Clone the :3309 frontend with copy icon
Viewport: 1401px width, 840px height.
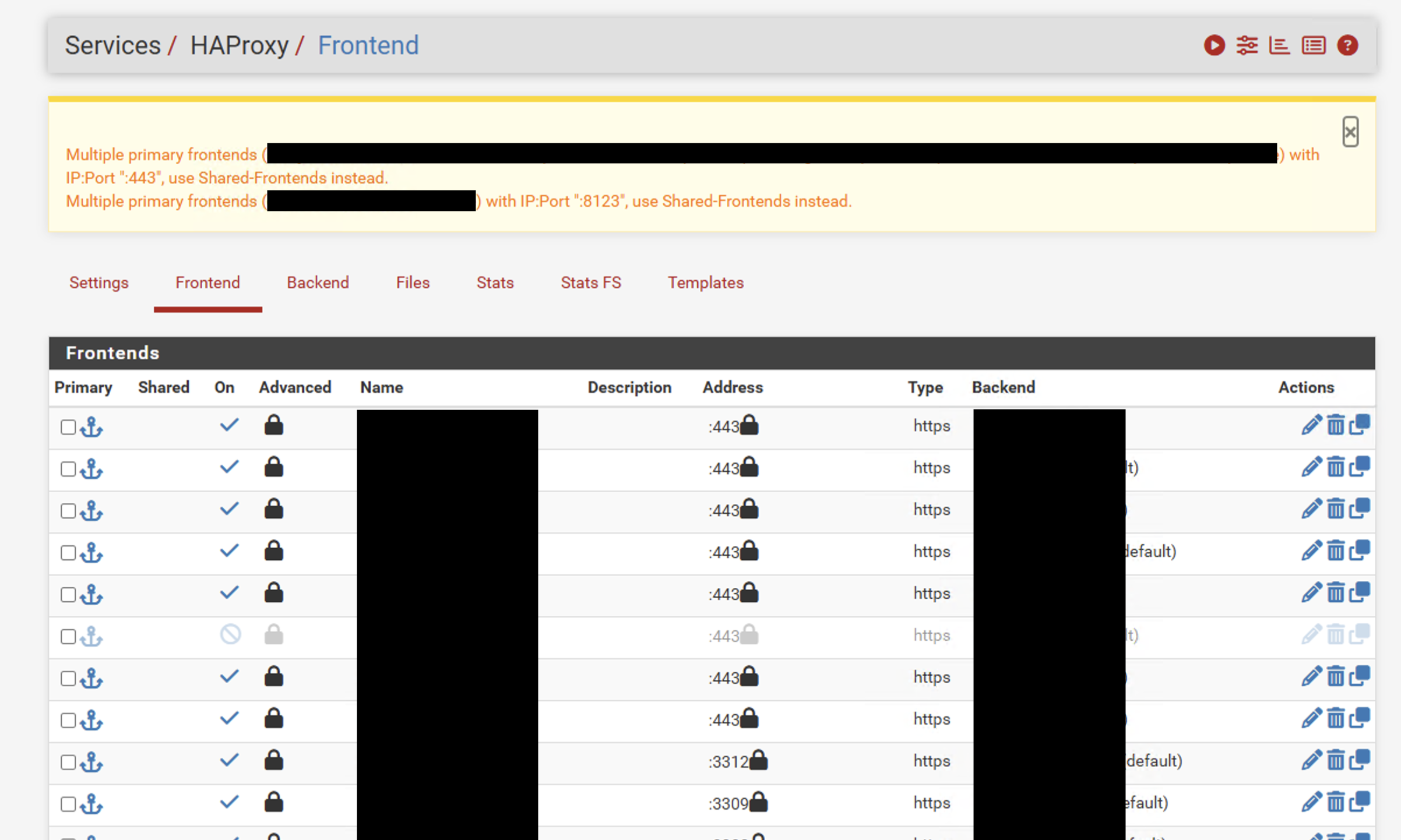click(x=1360, y=802)
